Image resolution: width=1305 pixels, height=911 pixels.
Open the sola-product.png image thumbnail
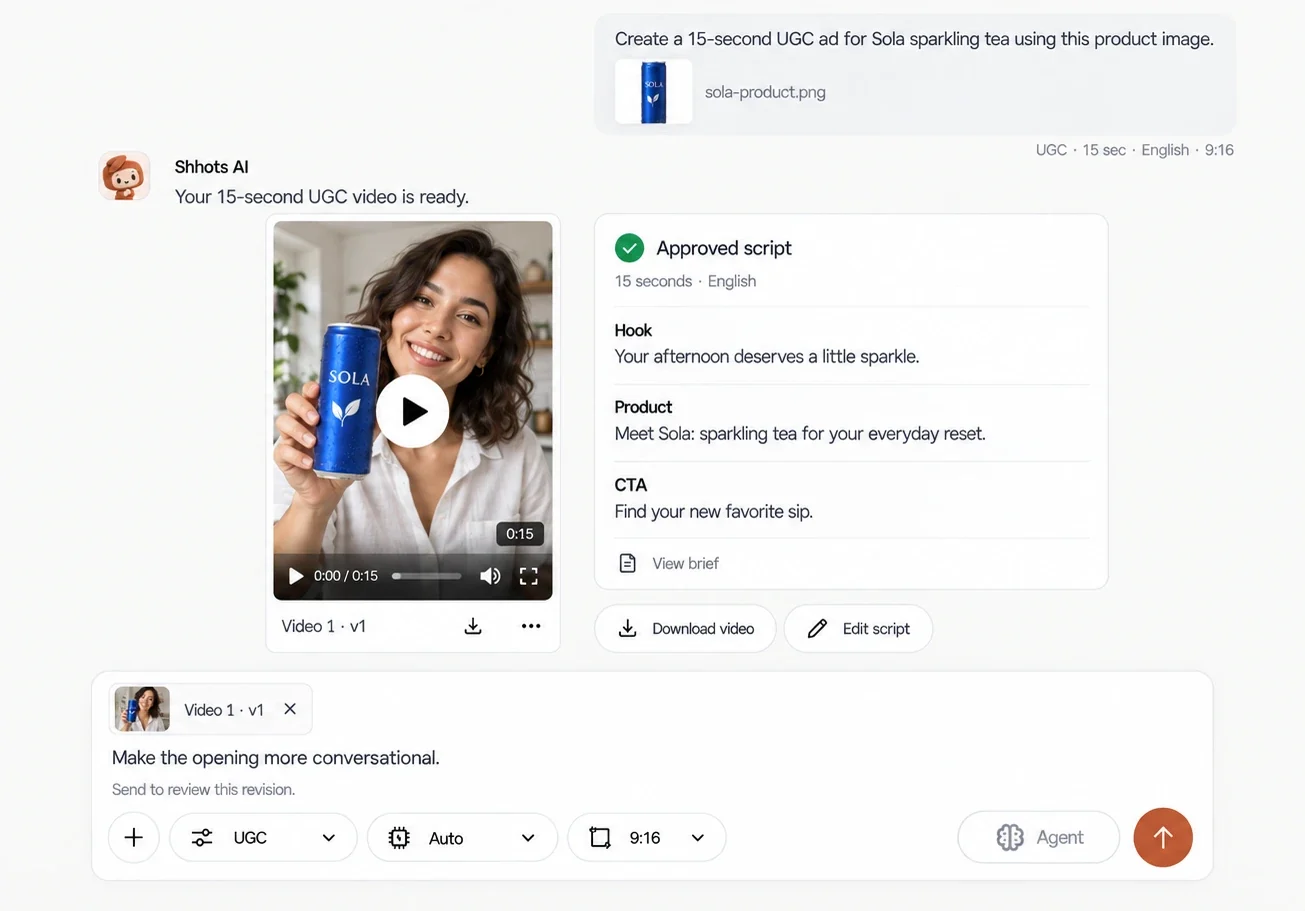pos(654,91)
